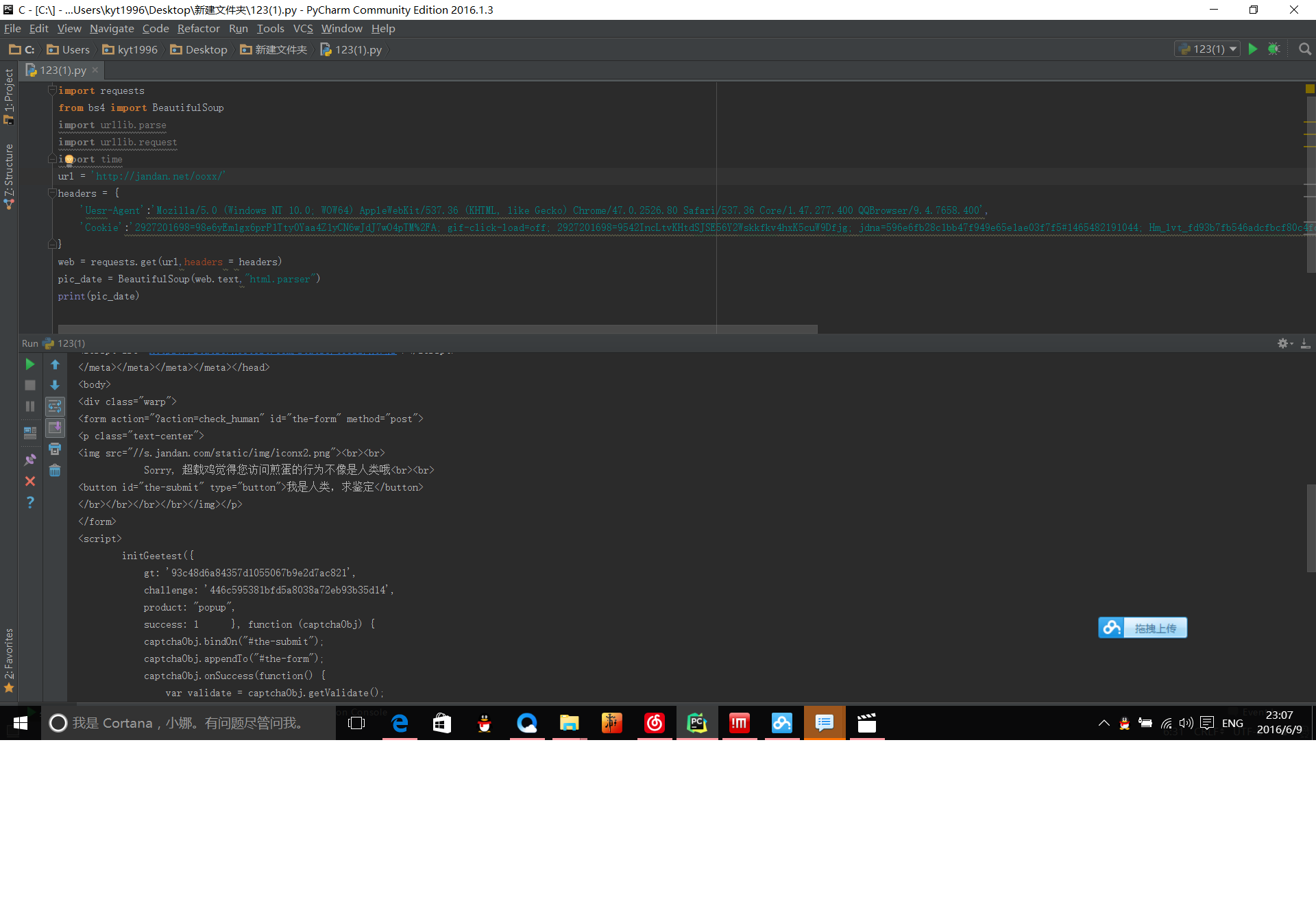The height and width of the screenshot is (921, 1316).
Task: Click the console vertical scrollbar thumb
Action: (x=1311, y=528)
